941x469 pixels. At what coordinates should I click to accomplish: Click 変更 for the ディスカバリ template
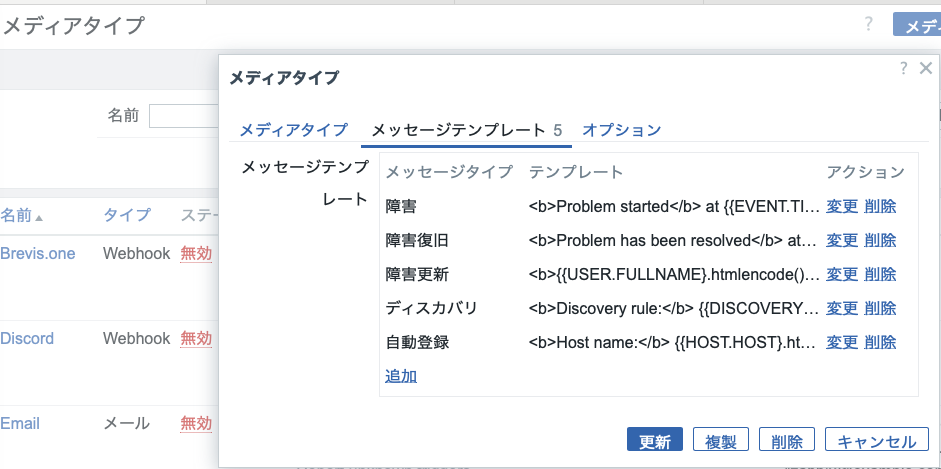[x=842, y=308]
